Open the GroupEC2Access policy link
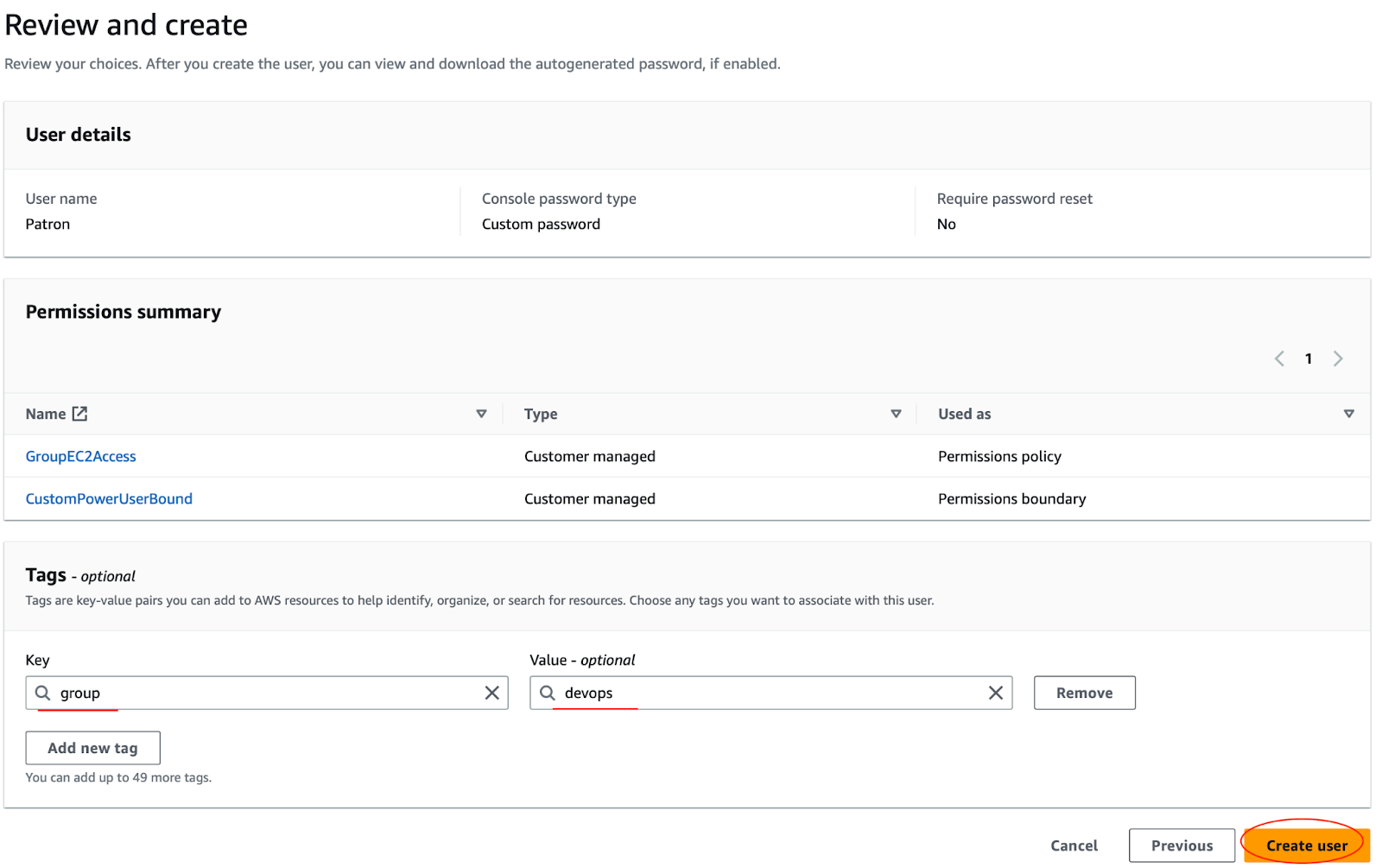This screenshot has width=1382, height=868. [x=80, y=456]
